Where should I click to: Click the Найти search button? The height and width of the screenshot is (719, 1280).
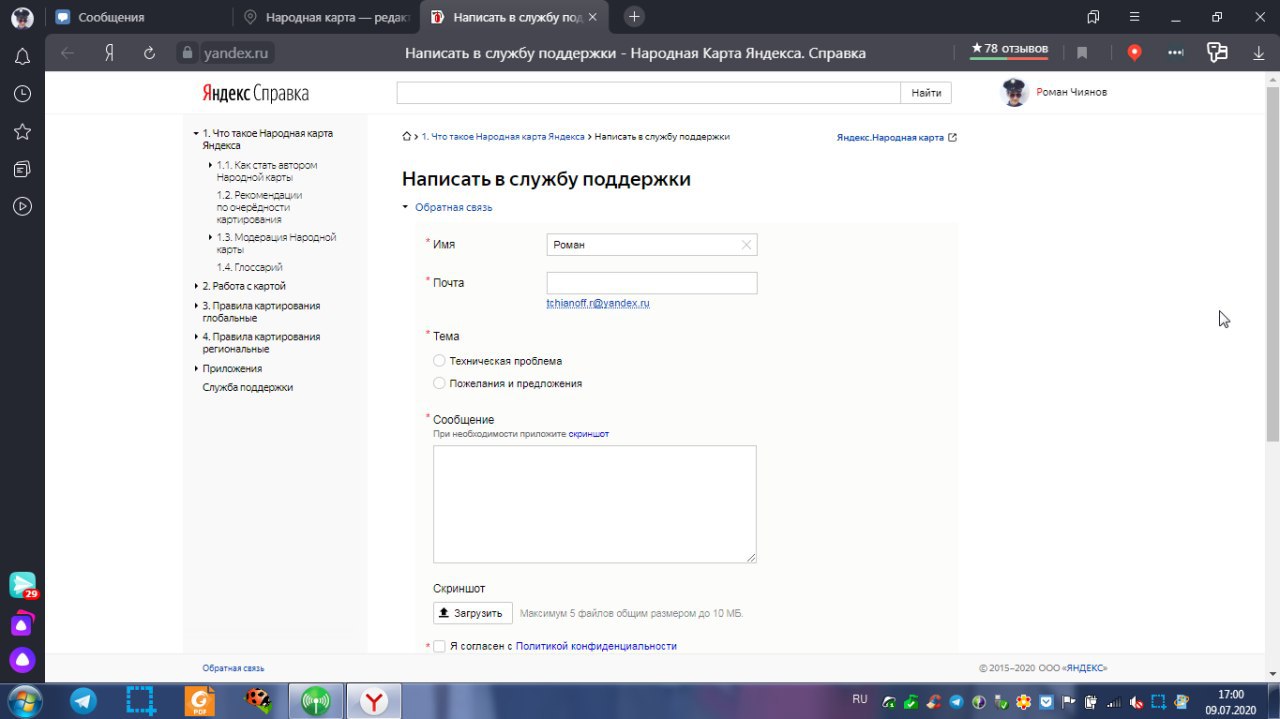click(x=926, y=93)
